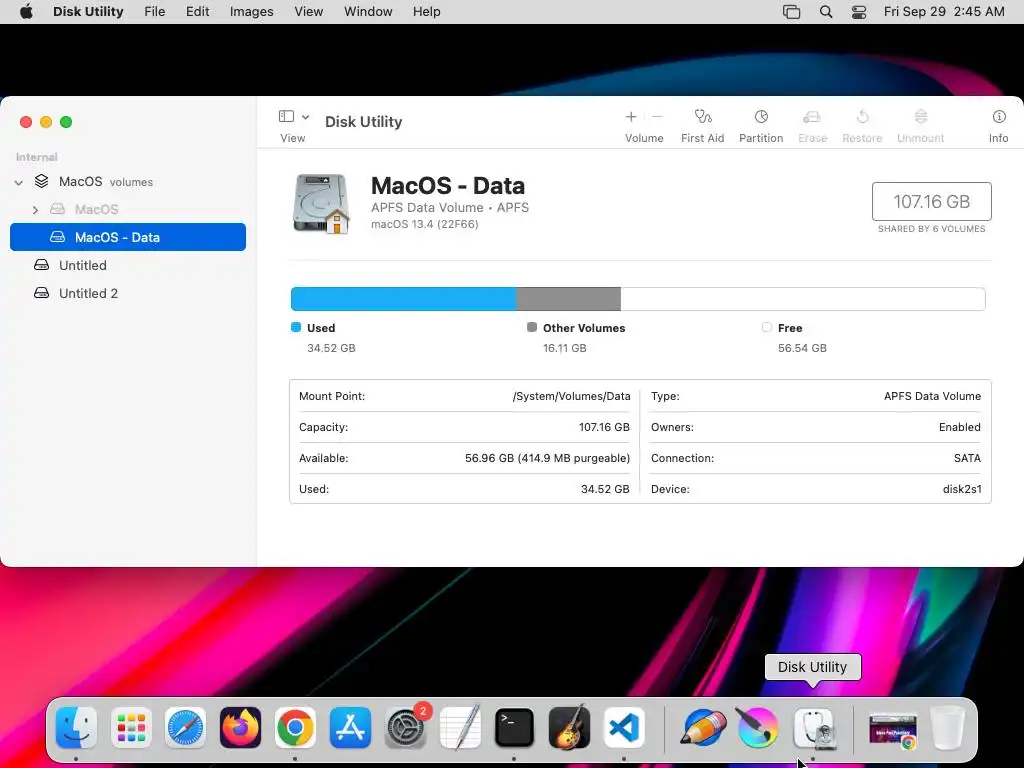Click the white Free legend swatch
This screenshot has width=1024, height=768.
click(x=767, y=327)
